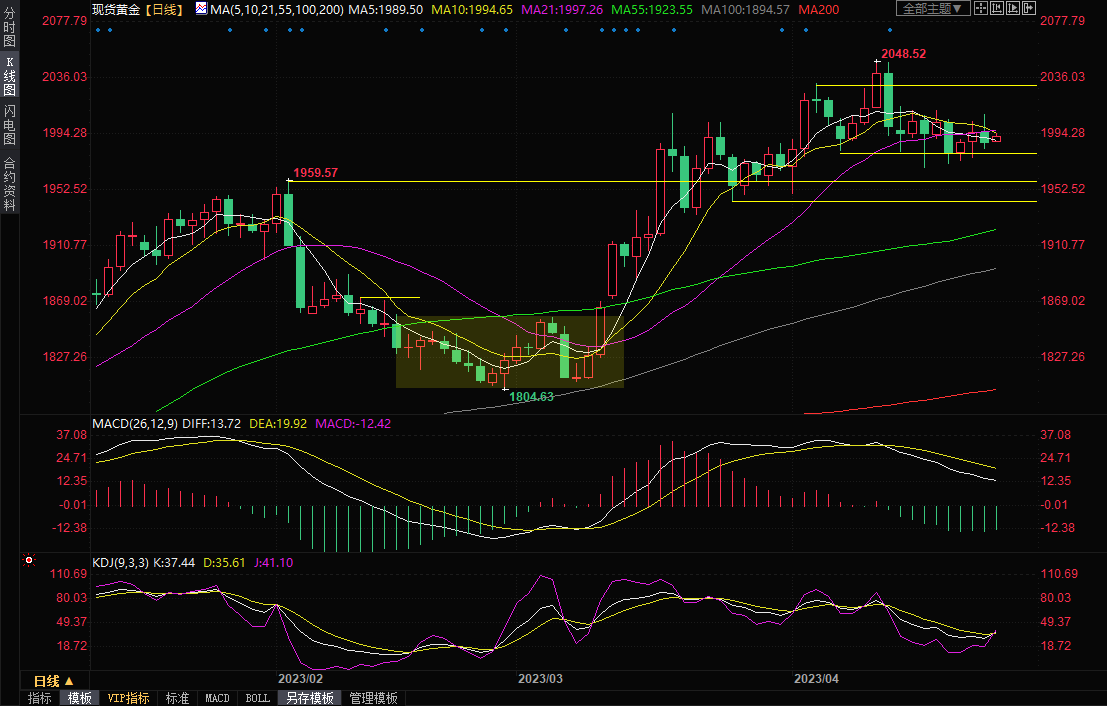Open 管理模板 template manager
1107x706 pixels.
(x=373, y=698)
